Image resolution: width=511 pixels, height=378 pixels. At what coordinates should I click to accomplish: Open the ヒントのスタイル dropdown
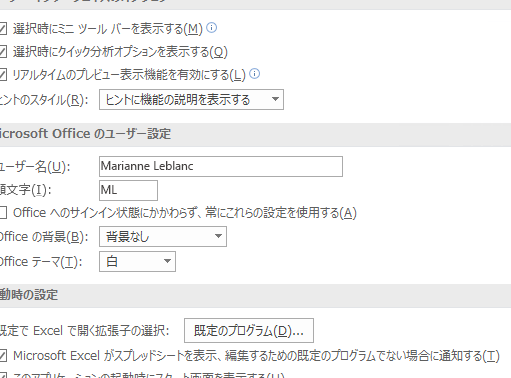click(191, 99)
